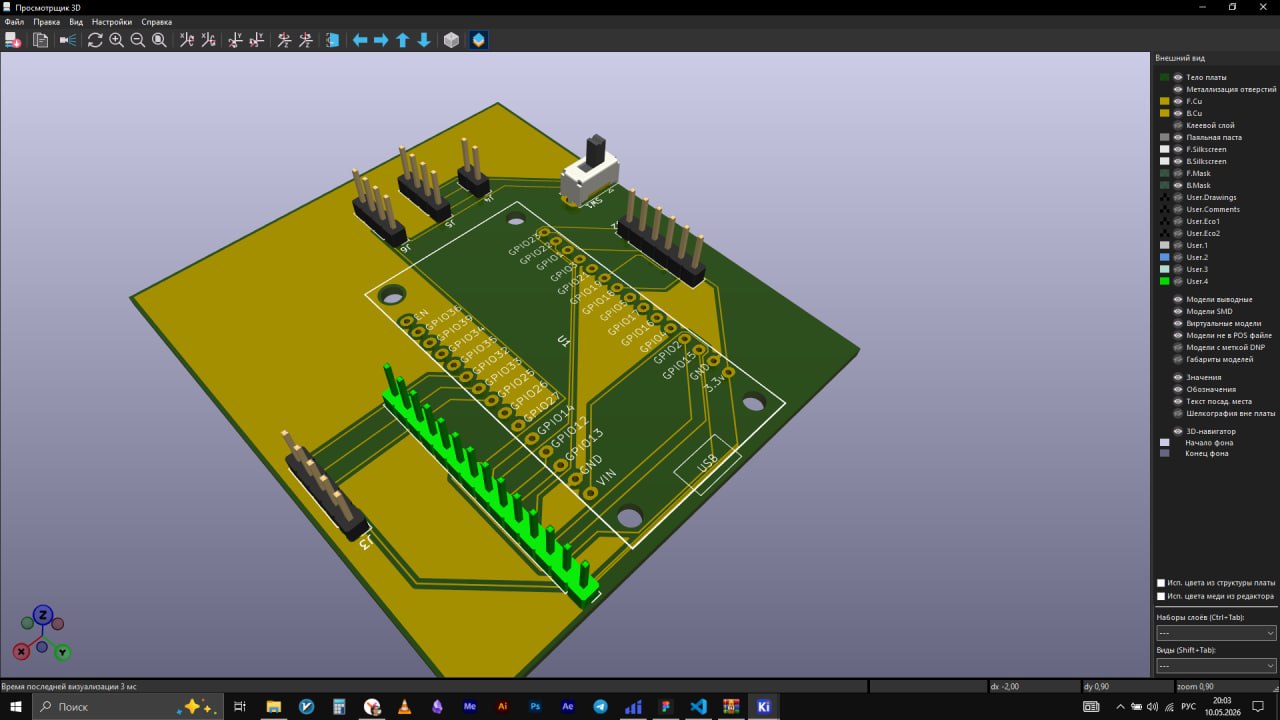Change the User.2 blue color swatch
This screenshot has height=720, width=1280.
[x=1164, y=257]
